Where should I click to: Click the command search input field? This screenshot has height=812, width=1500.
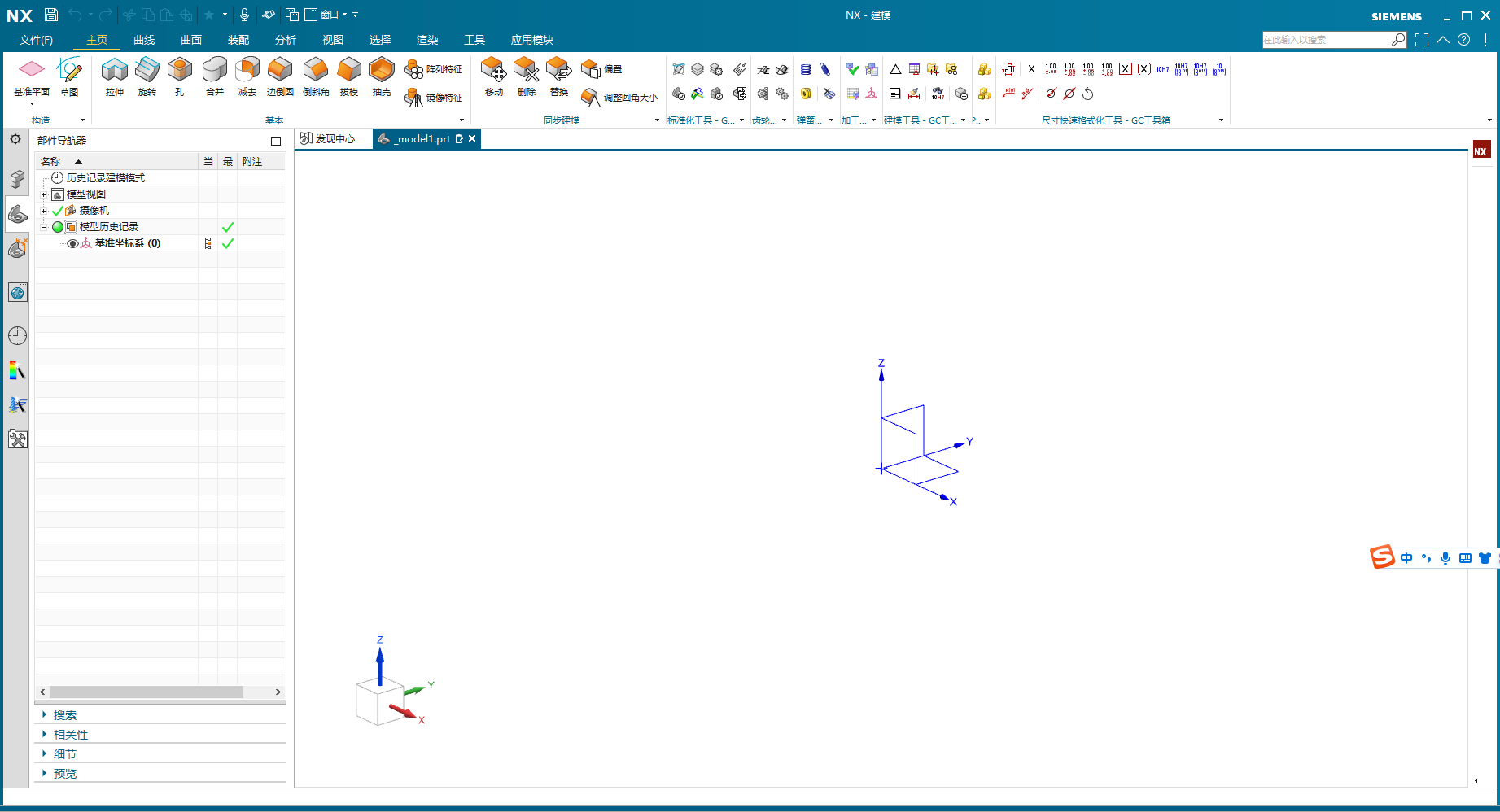[x=1325, y=40]
